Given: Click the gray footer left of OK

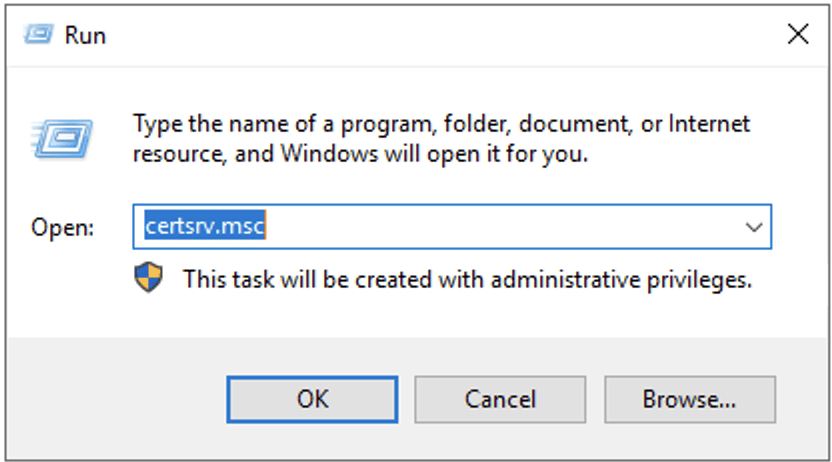Looking at the screenshot, I should 120,398.
